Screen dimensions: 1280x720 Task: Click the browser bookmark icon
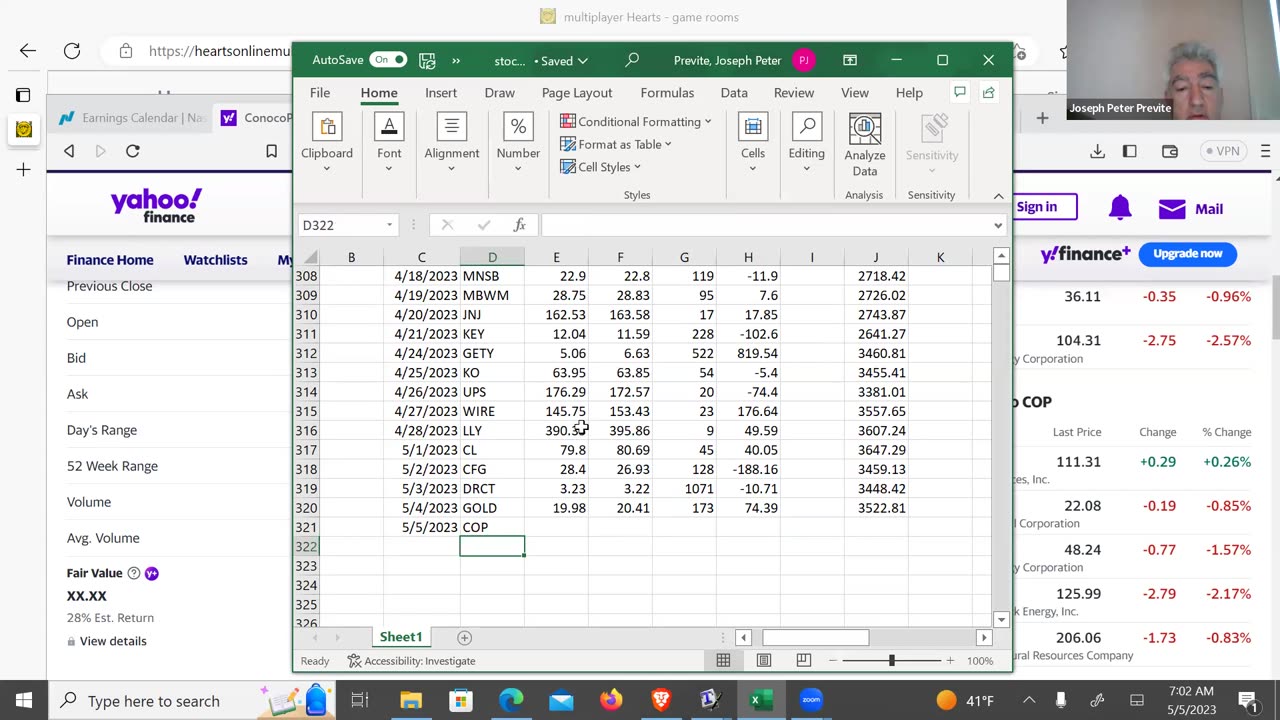(271, 151)
